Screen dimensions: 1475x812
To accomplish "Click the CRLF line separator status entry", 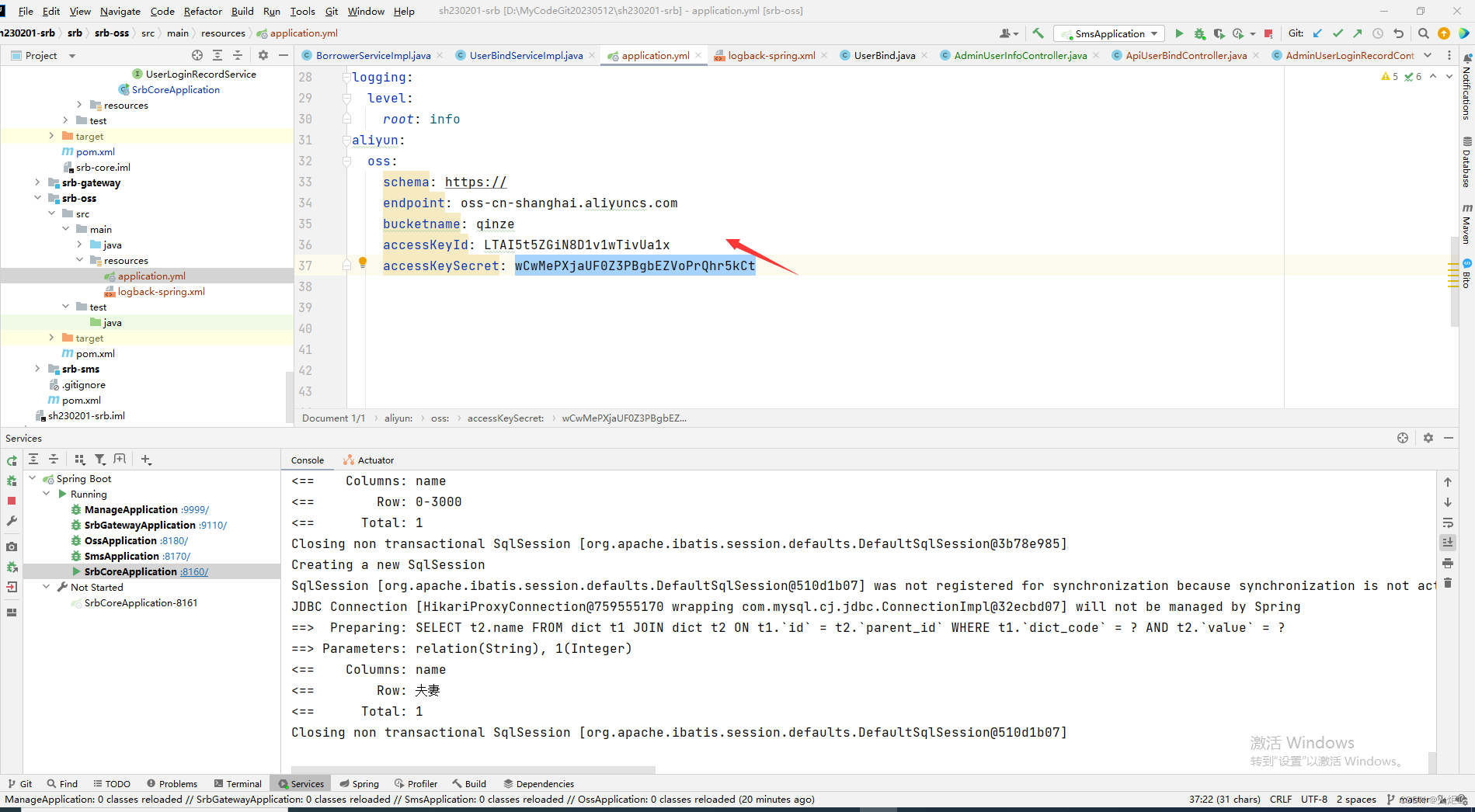I will point(1280,800).
